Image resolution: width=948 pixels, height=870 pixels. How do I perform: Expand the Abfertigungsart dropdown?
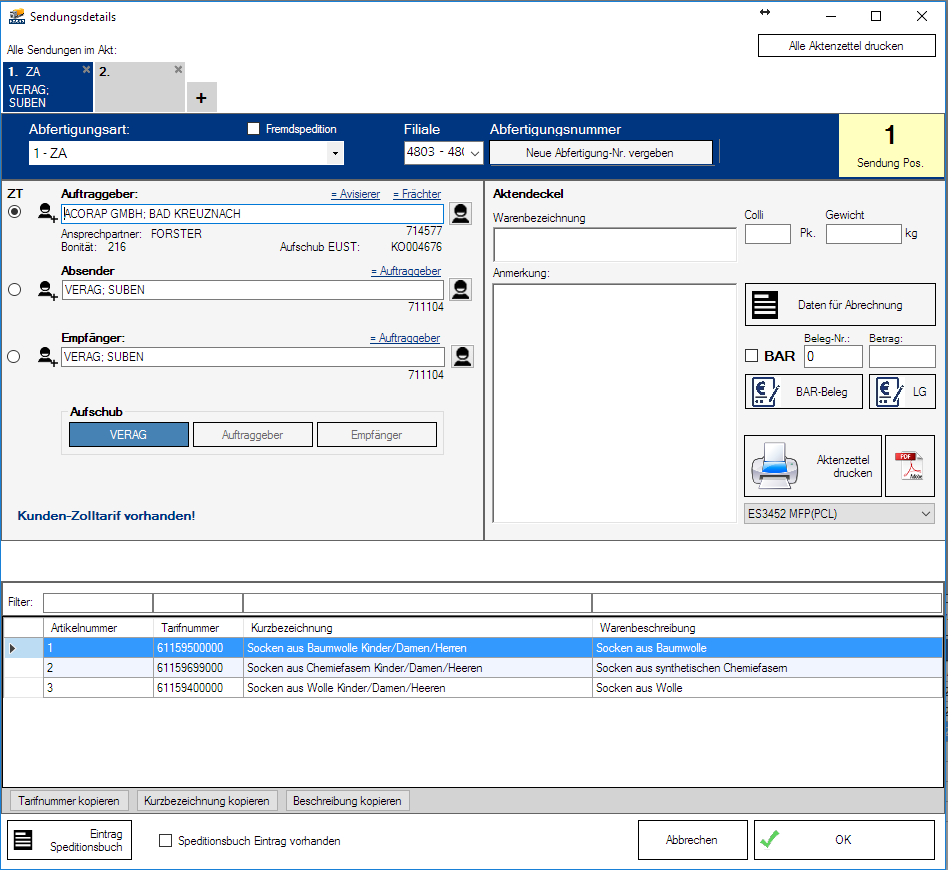(335, 153)
